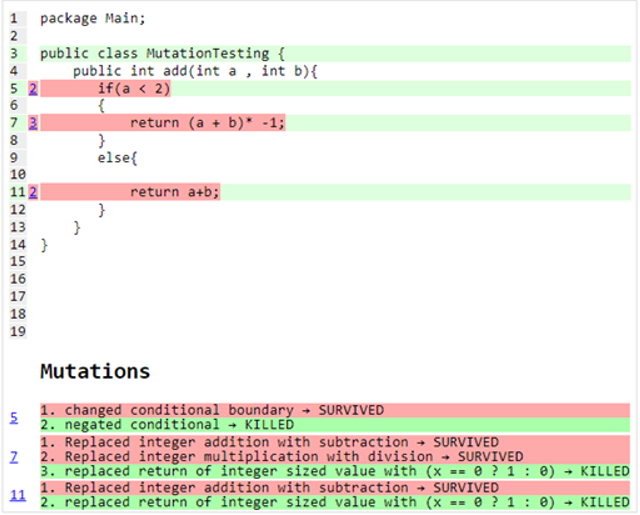The width and height of the screenshot is (640, 515).
Task: Click the mutation count link on line 5
Action: click(33, 89)
